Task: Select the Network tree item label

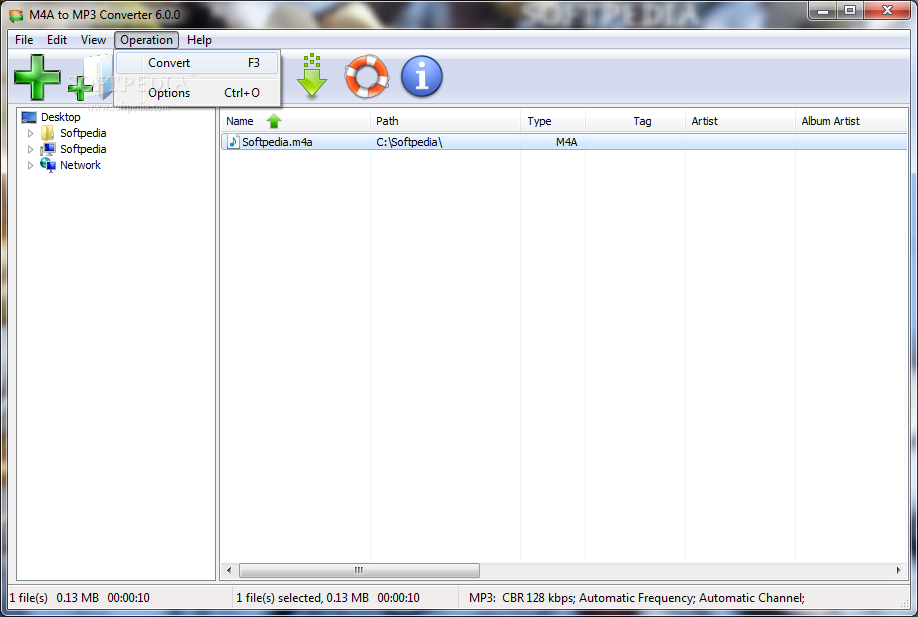Action: 80,165
